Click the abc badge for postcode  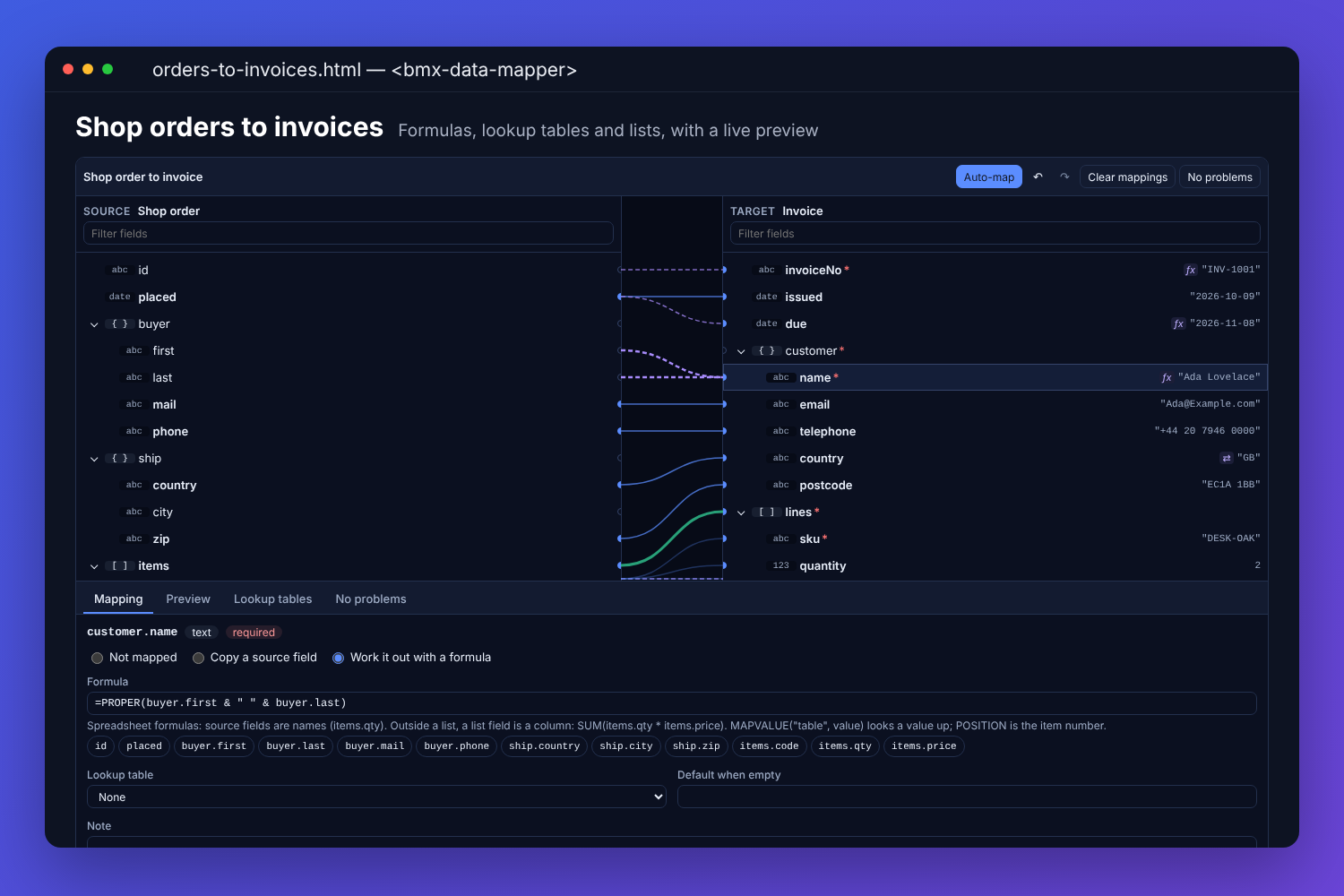point(781,485)
